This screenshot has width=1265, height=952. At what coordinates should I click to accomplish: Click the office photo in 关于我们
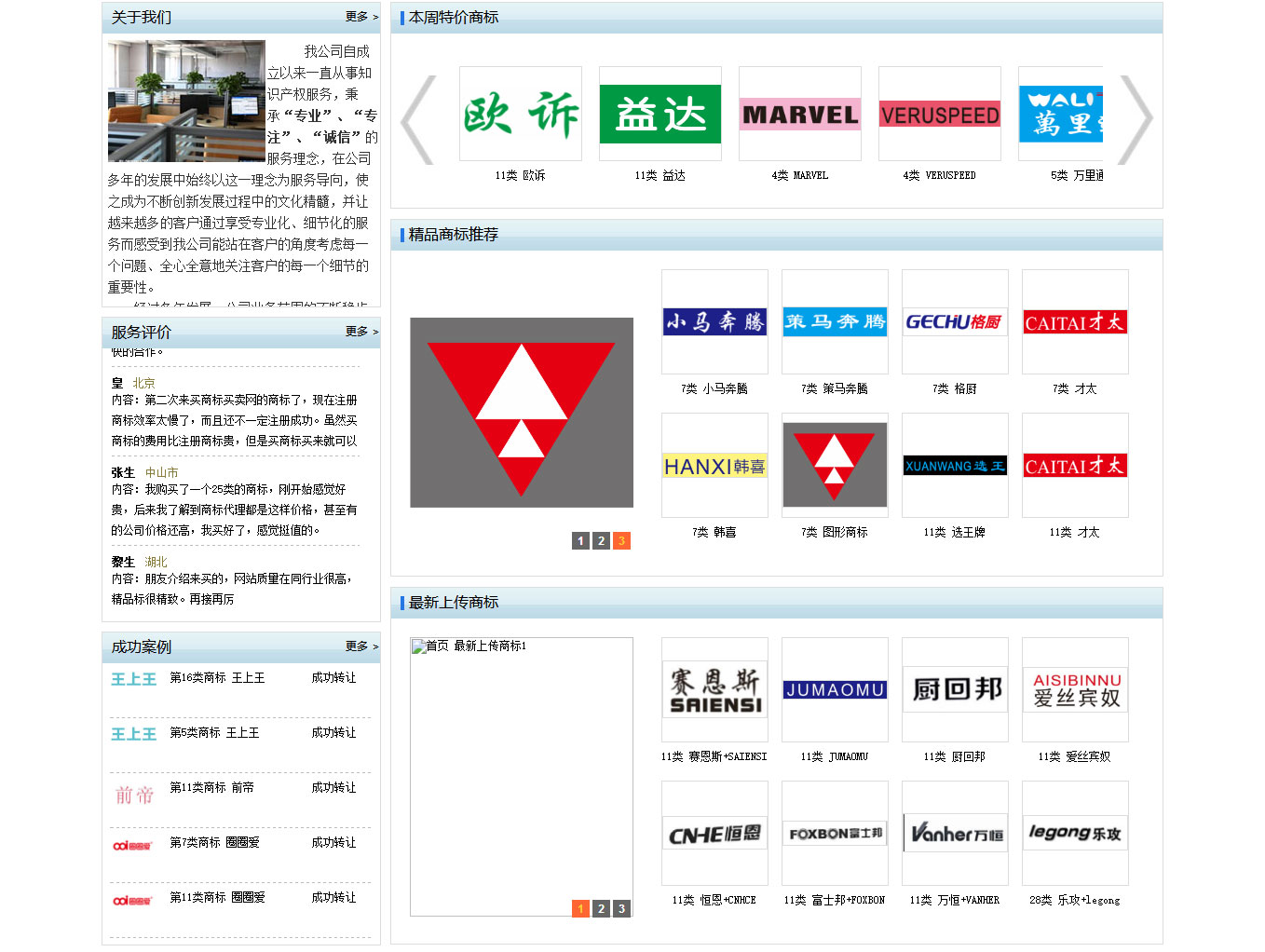point(185,100)
